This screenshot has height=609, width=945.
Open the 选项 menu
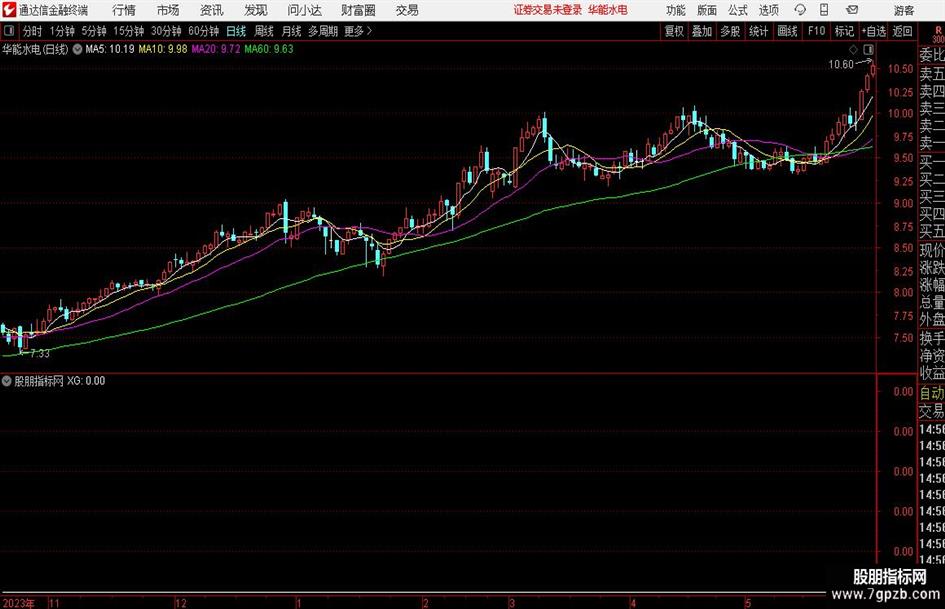pyautogui.click(x=768, y=10)
